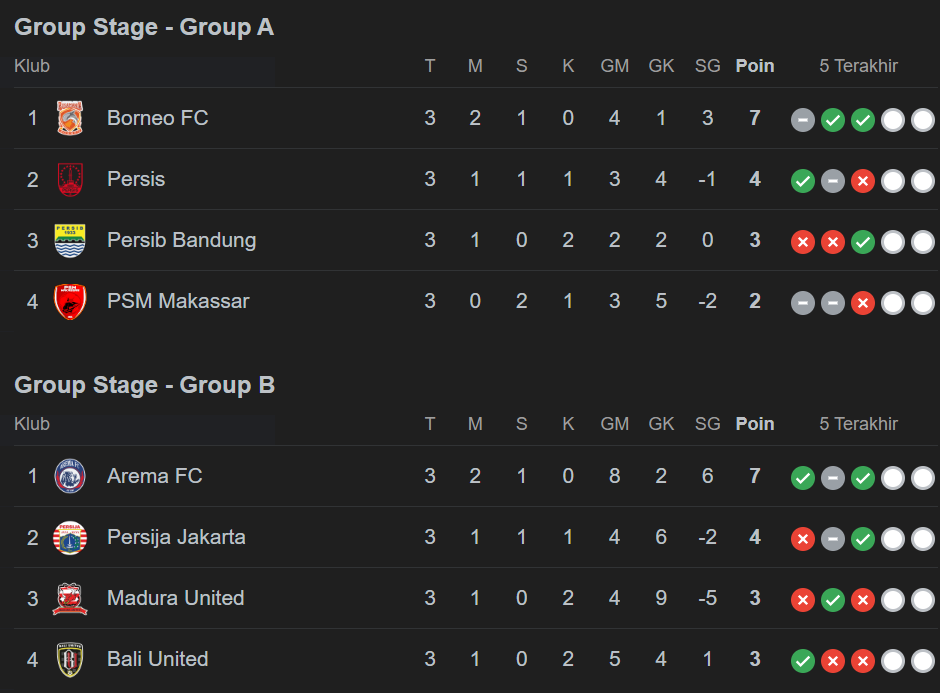Click the Group Stage - Group A heading
Screen dimensions: 940x693
click(x=144, y=27)
